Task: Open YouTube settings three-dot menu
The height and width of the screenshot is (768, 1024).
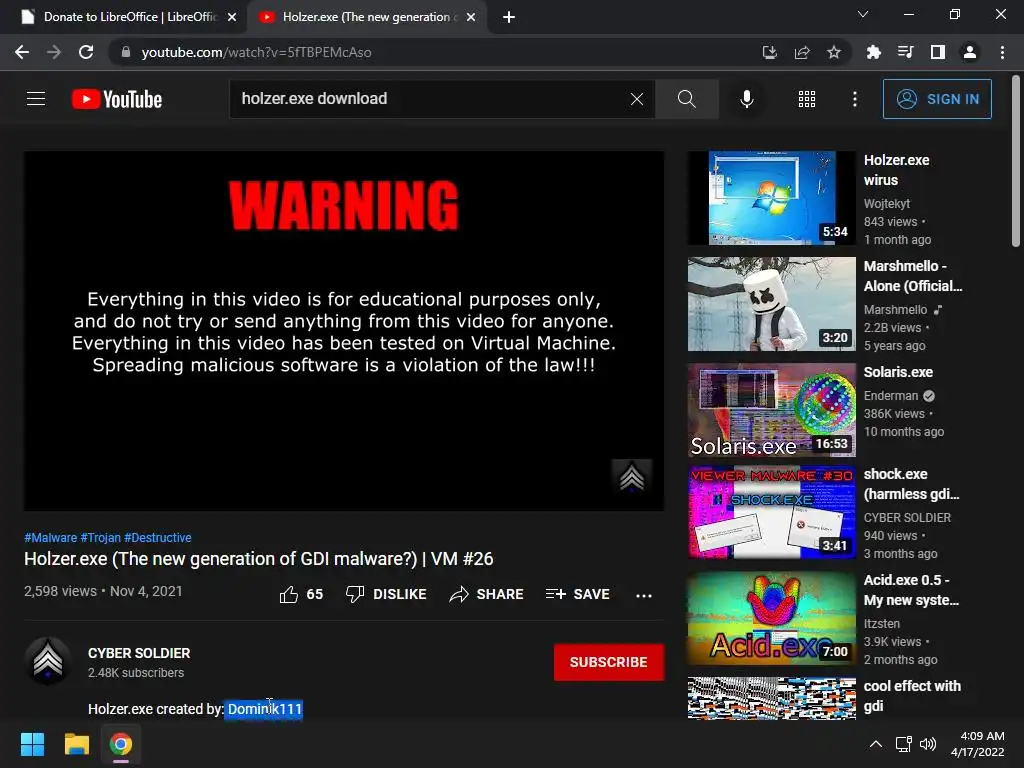Action: pyautogui.click(x=854, y=99)
